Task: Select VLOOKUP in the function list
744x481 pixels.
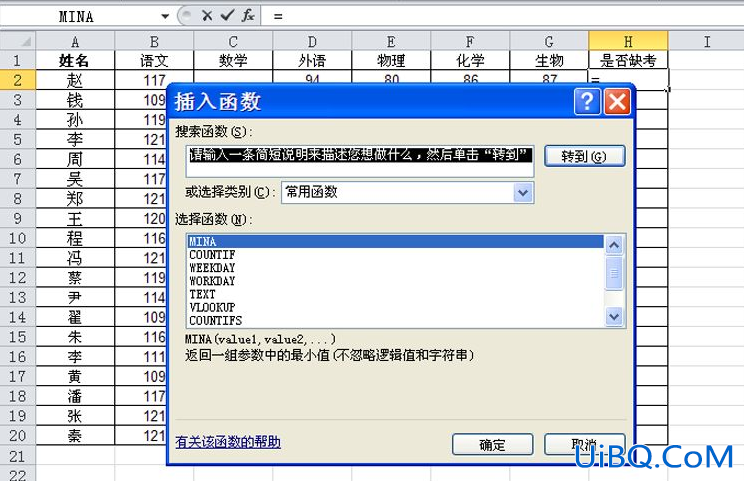Action: coord(396,307)
